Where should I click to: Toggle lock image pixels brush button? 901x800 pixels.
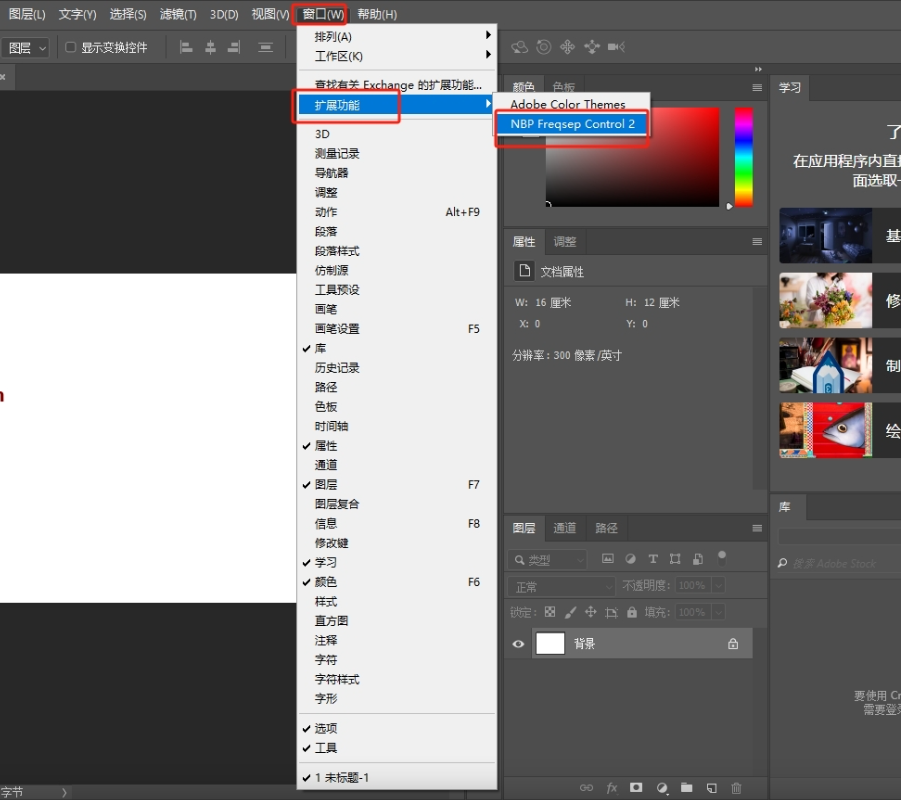[x=570, y=612]
